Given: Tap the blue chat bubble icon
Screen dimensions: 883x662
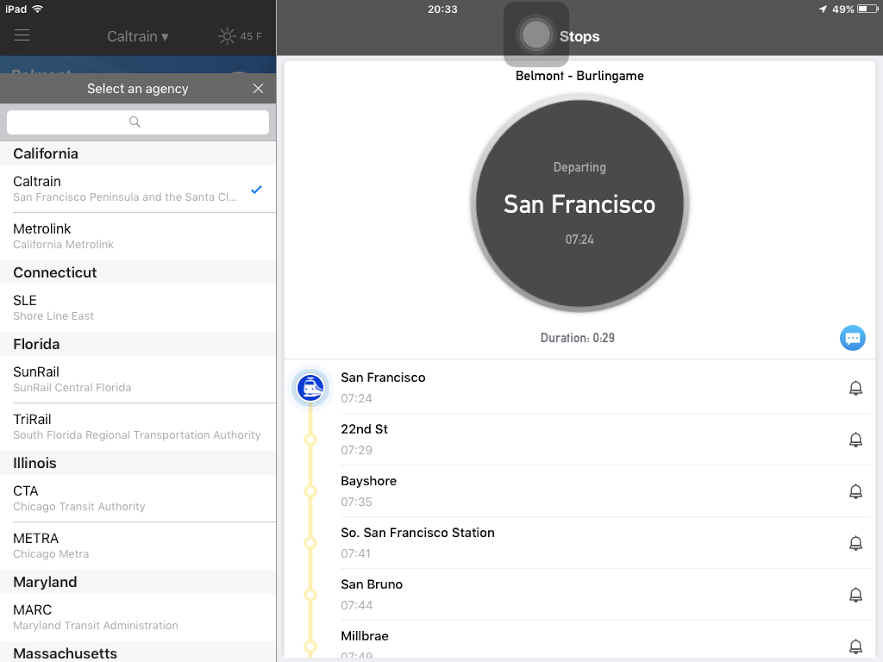Looking at the screenshot, I should pyautogui.click(x=853, y=338).
